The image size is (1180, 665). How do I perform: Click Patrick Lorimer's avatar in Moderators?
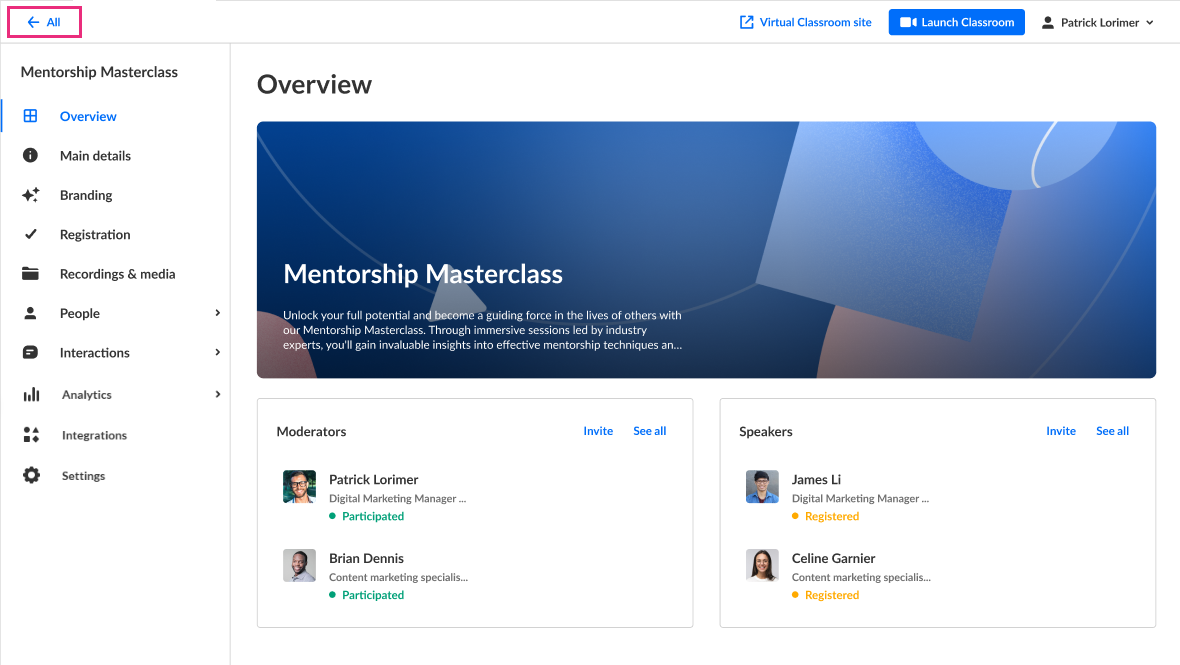[300, 487]
